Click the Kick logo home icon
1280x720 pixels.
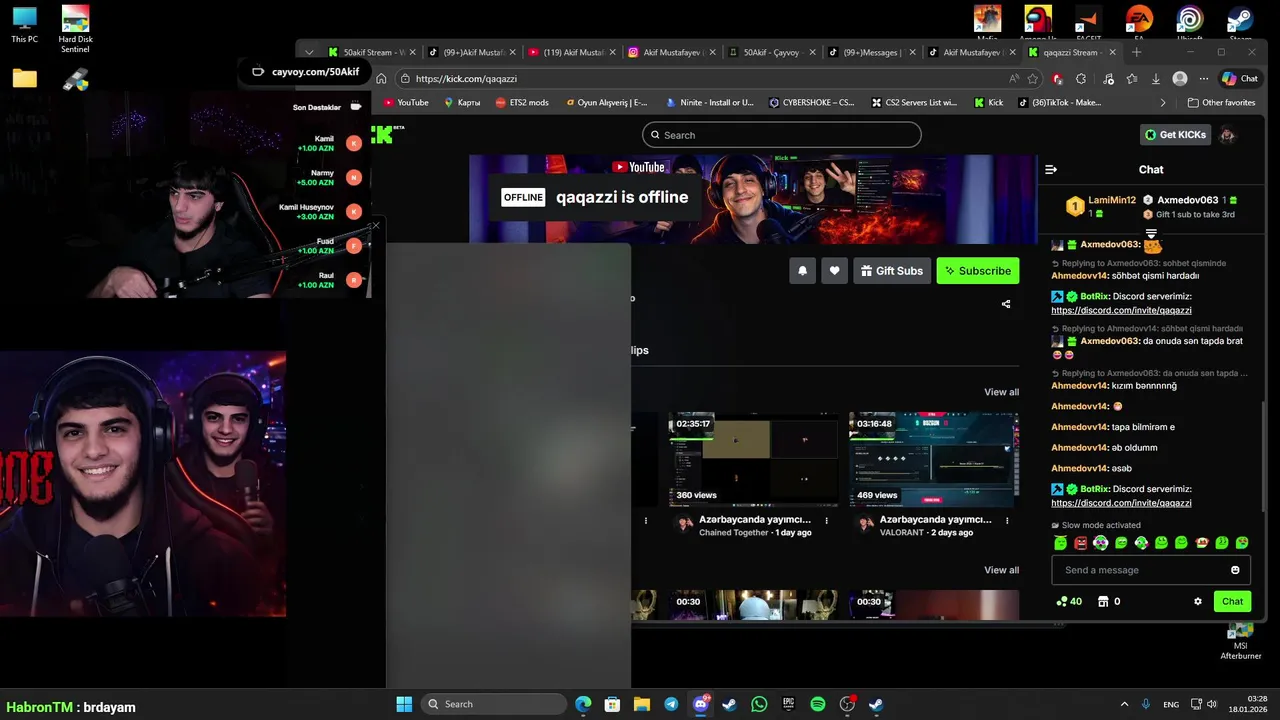point(388,134)
